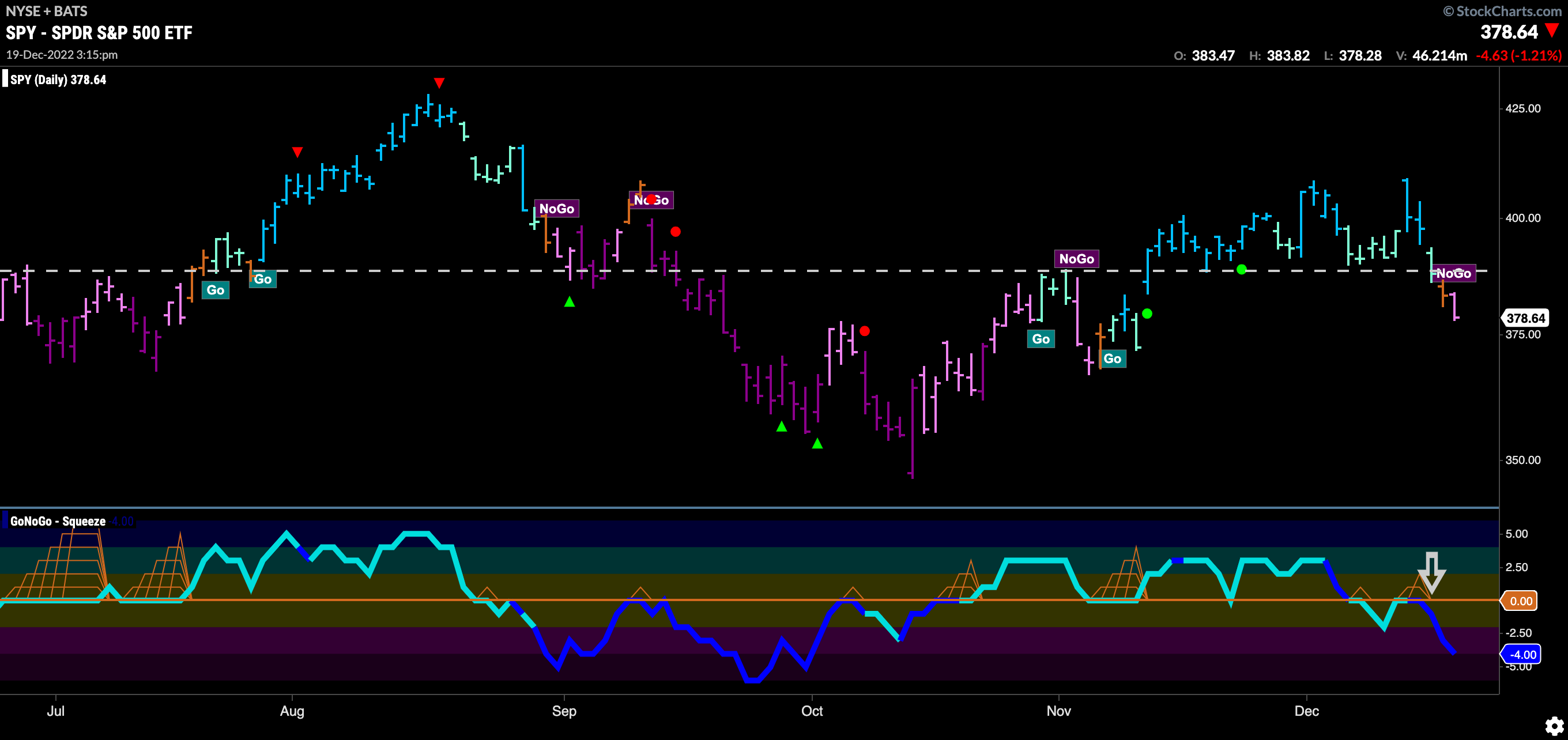Image resolution: width=1568 pixels, height=740 pixels.
Task: Click the red down-triangle next to last price
Action: click(1552, 31)
